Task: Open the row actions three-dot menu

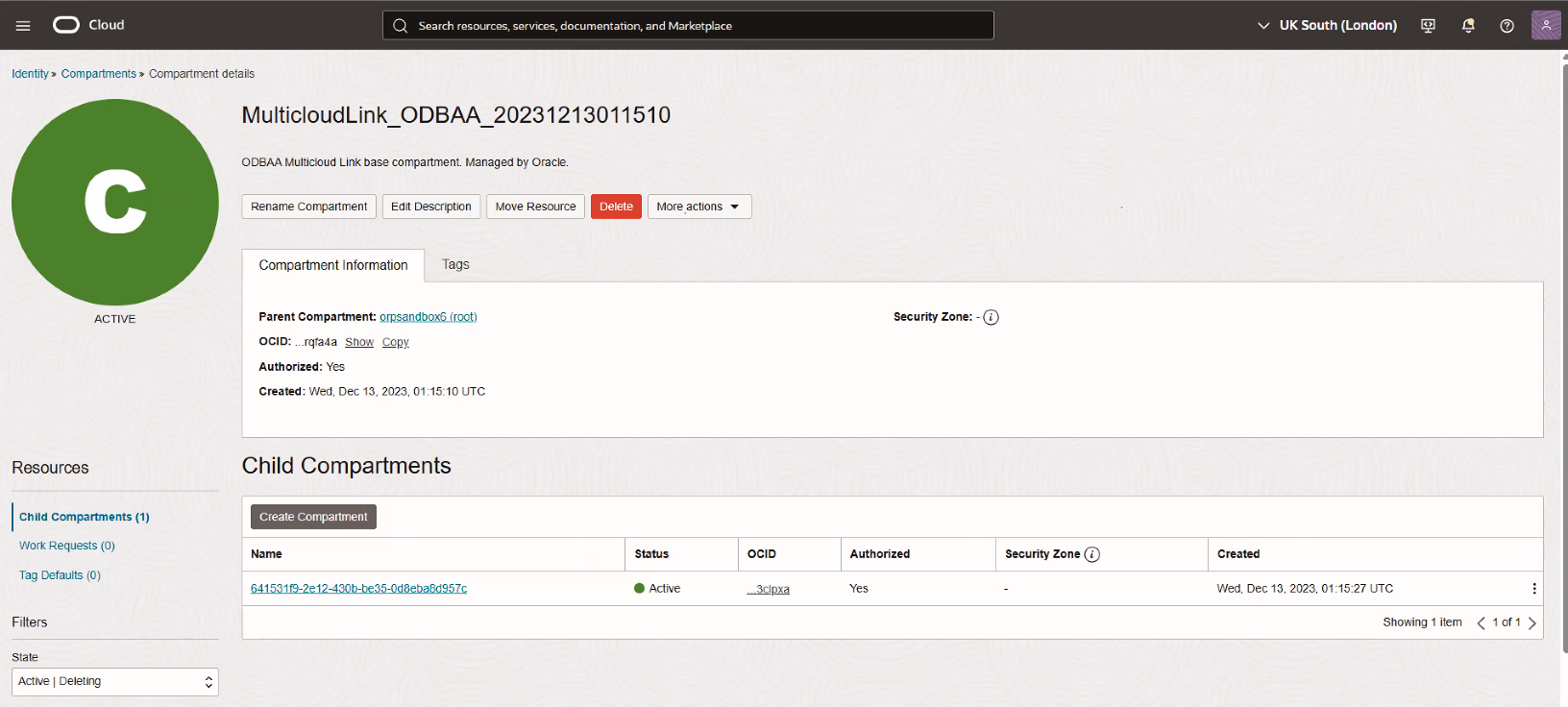Action: pos(1533,589)
